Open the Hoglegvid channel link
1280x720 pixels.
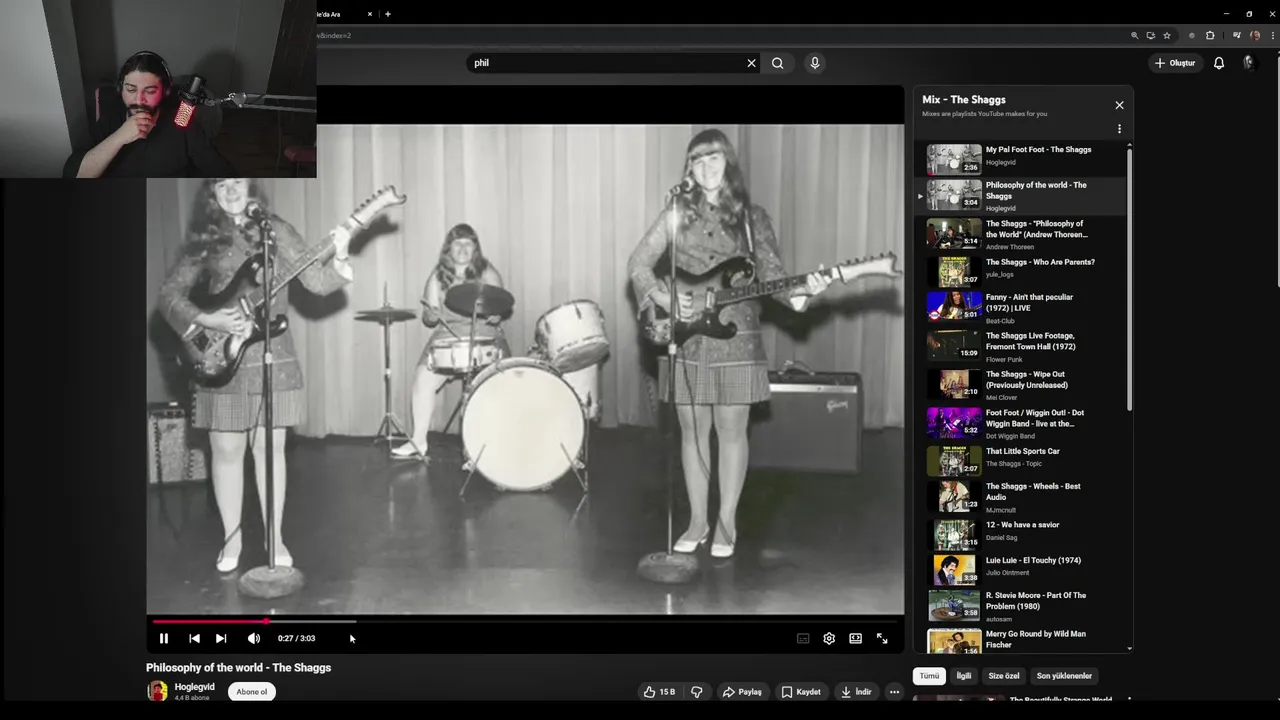click(194, 687)
